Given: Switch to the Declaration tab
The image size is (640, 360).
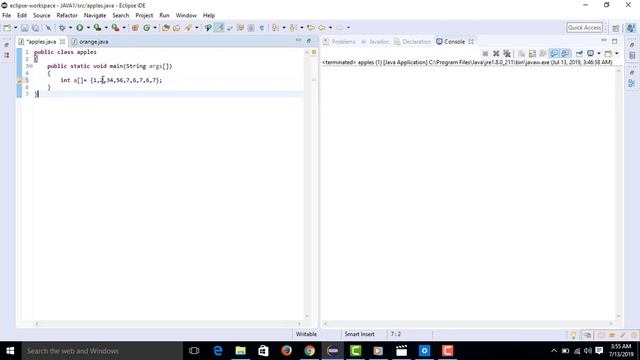Looking at the screenshot, I should tap(412, 42).
